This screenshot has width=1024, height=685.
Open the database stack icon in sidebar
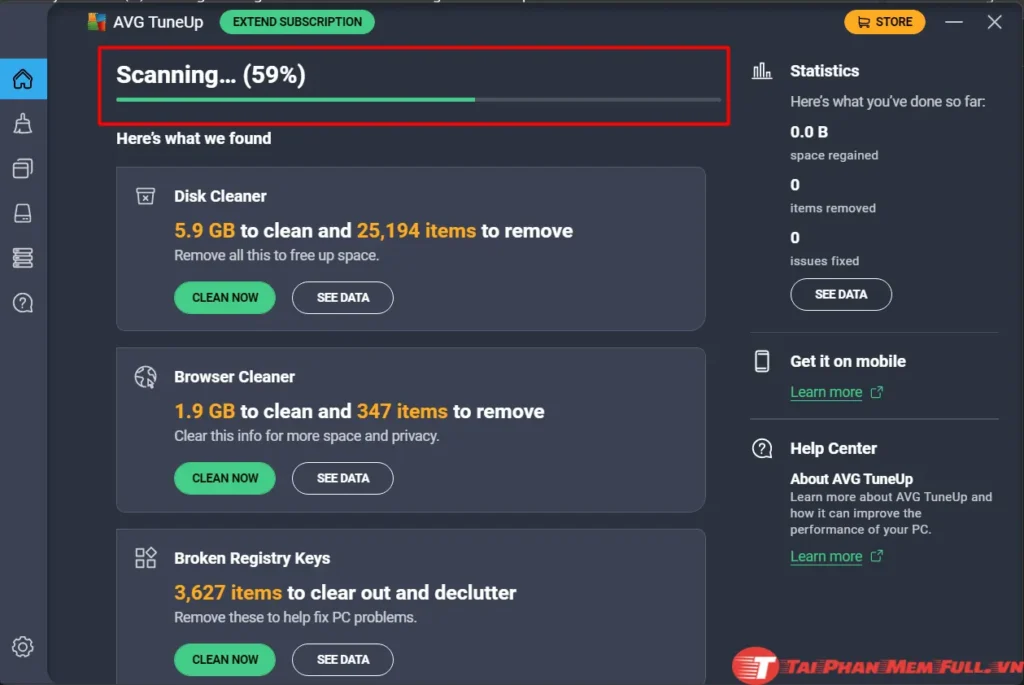coord(23,258)
